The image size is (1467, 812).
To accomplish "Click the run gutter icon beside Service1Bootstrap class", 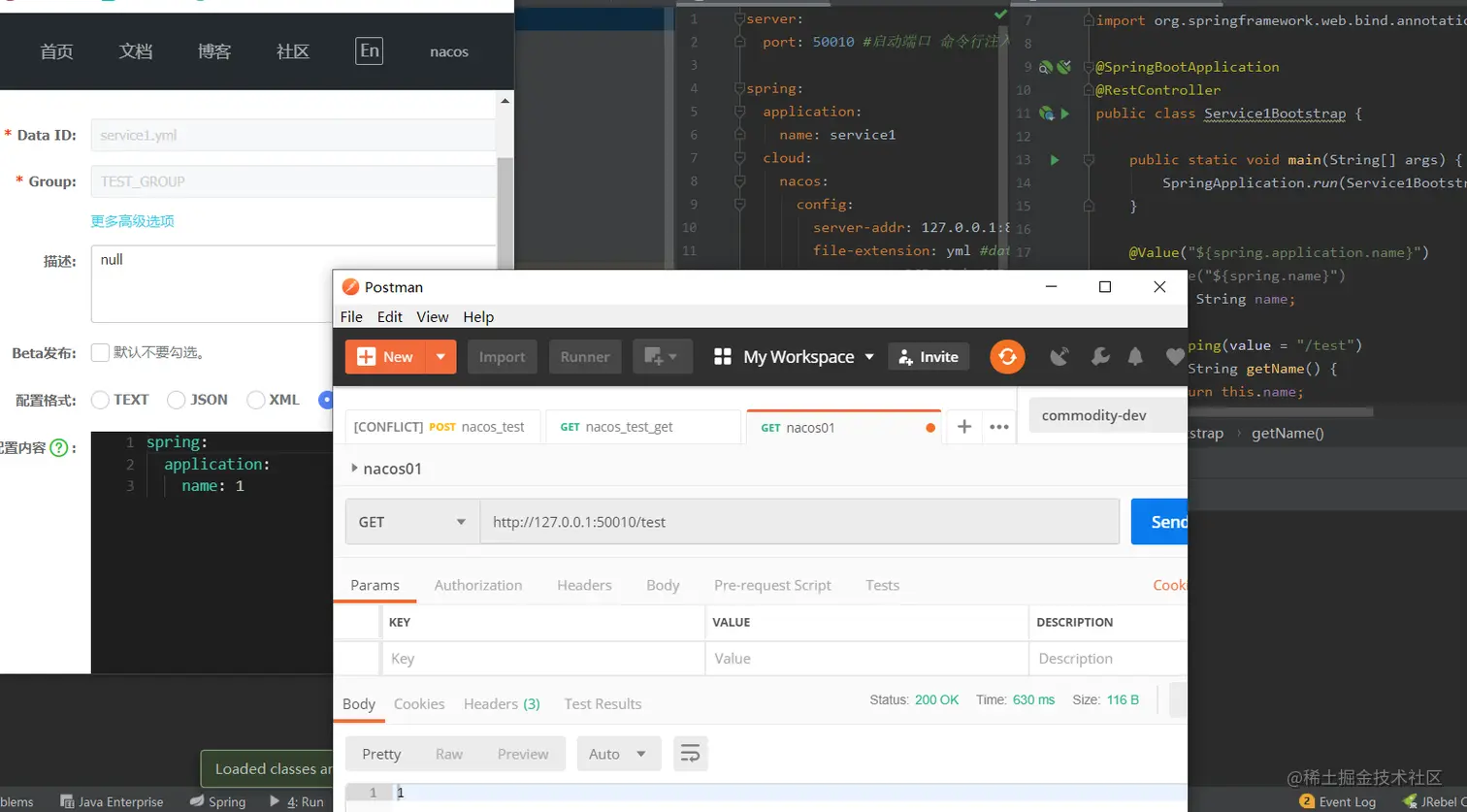I will (x=1064, y=114).
